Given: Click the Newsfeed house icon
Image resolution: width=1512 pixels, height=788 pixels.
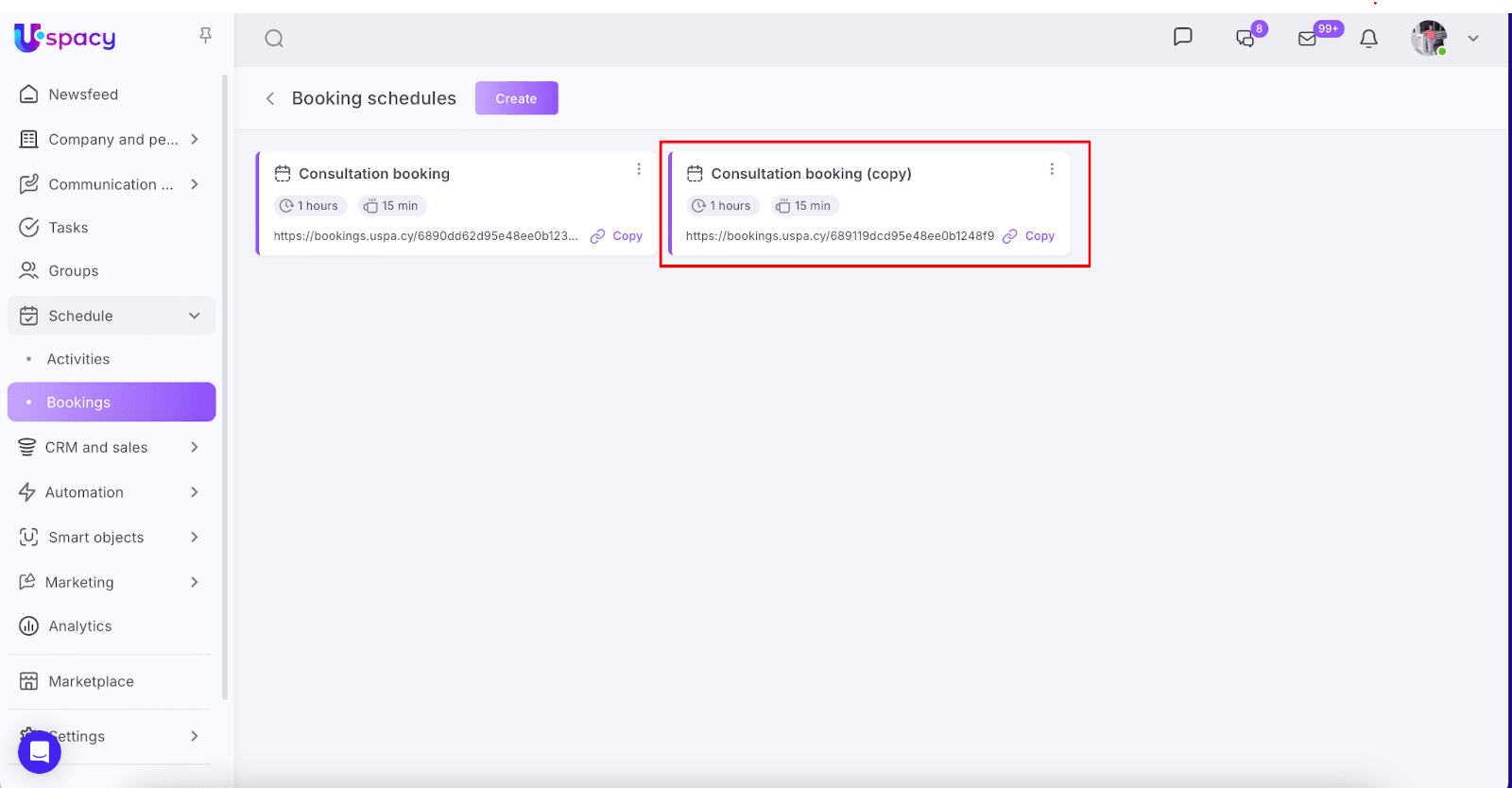Looking at the screenshot, I should point(29,94).
